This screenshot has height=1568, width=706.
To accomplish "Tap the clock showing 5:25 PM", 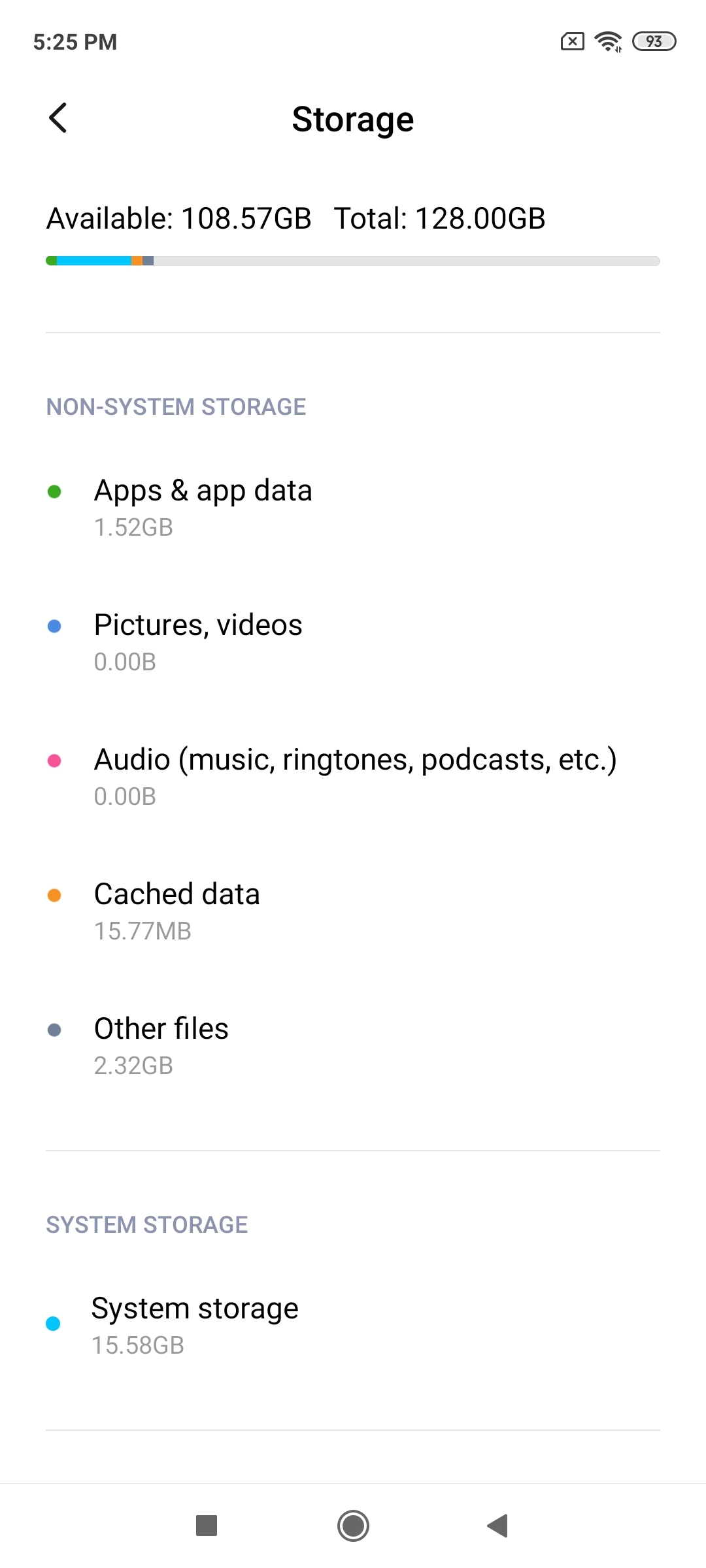I will tap(75, 42).
